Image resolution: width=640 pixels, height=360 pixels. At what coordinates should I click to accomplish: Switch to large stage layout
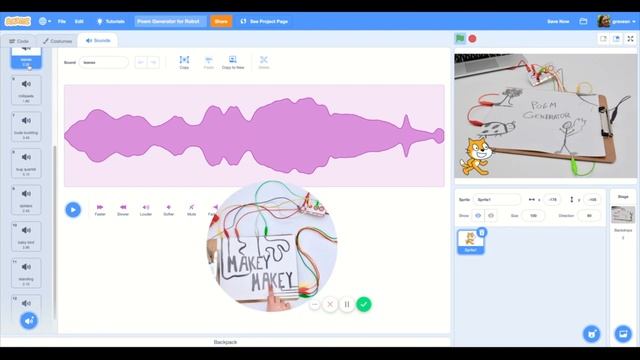pos(616,39)
